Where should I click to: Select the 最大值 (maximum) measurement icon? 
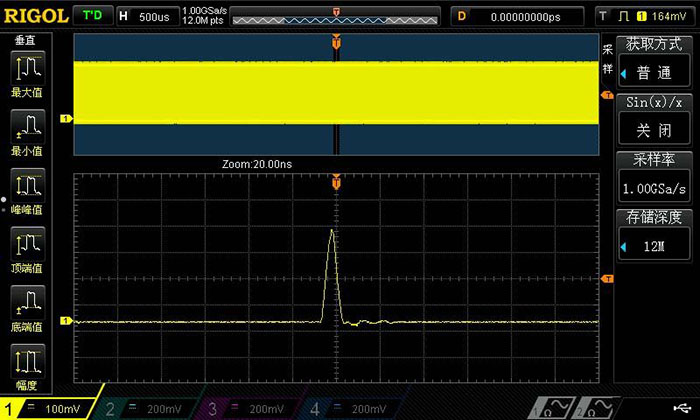tap(27, 75)
